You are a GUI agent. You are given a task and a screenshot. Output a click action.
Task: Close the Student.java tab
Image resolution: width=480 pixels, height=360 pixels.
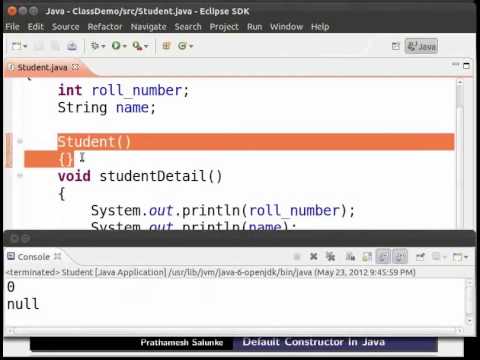click(x=76, y=67)
